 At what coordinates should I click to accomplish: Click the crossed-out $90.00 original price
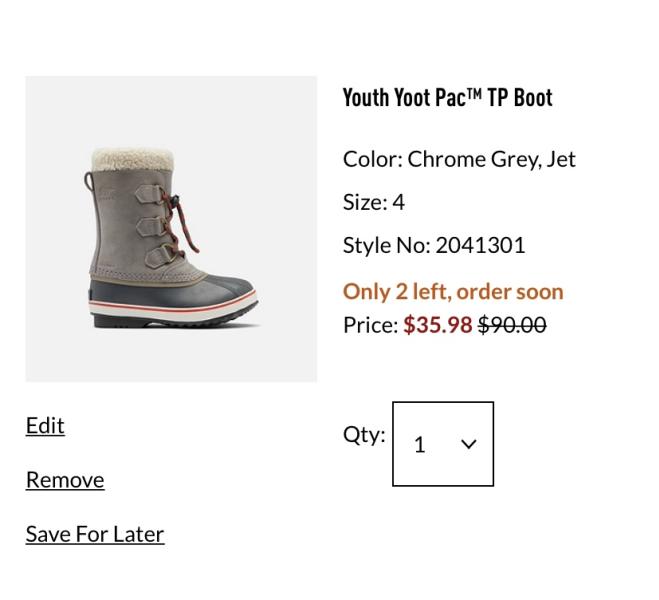click(512, 325)
